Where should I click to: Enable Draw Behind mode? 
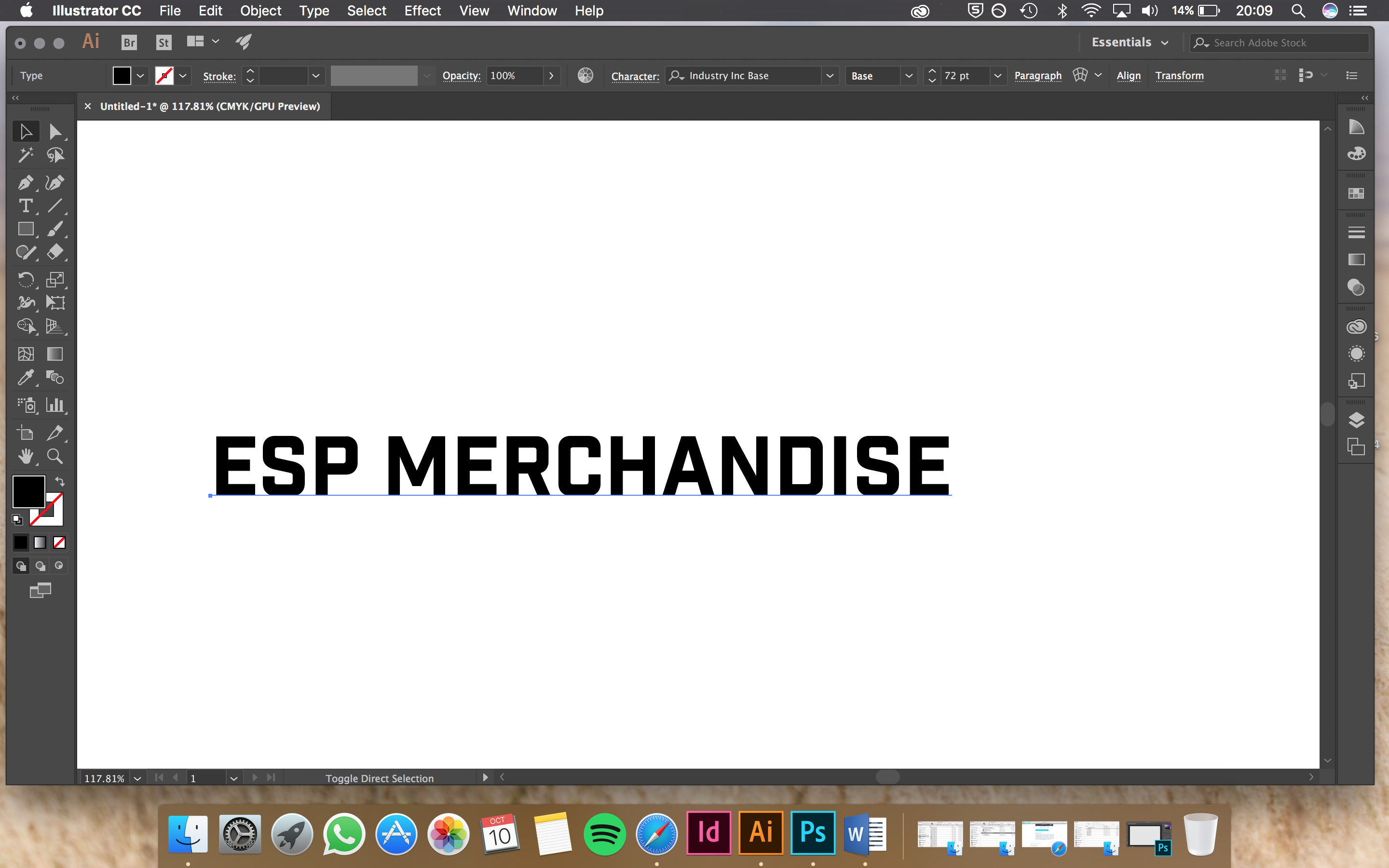[40, 566]
